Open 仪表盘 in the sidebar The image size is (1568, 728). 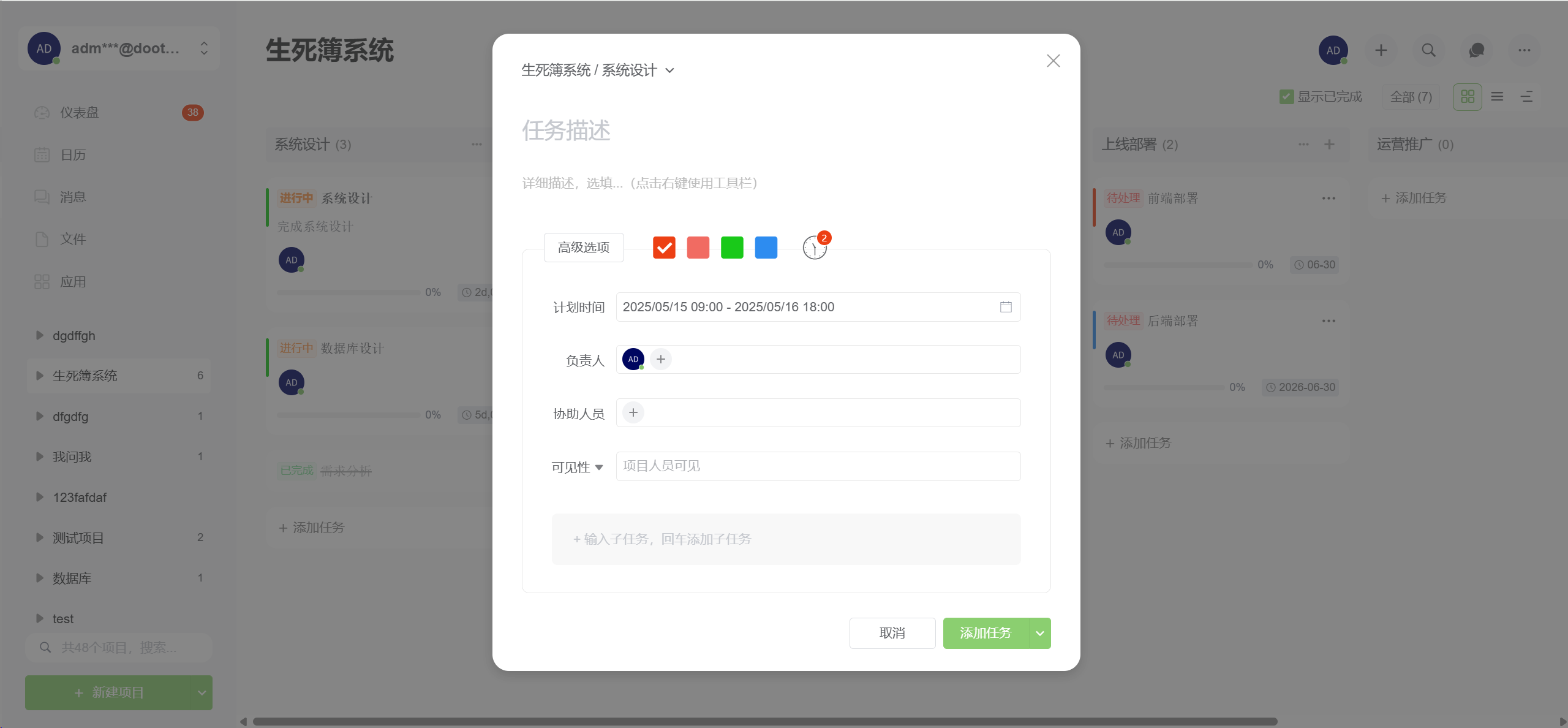pos(79,113)
